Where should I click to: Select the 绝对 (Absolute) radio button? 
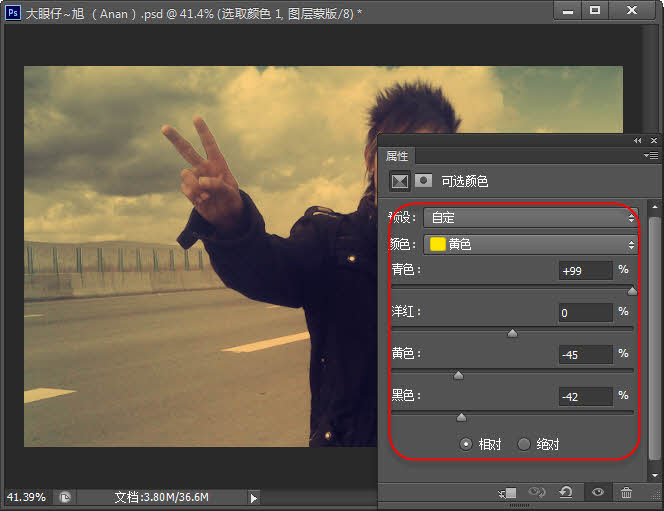pyautogui.click(x=524, y=444)
